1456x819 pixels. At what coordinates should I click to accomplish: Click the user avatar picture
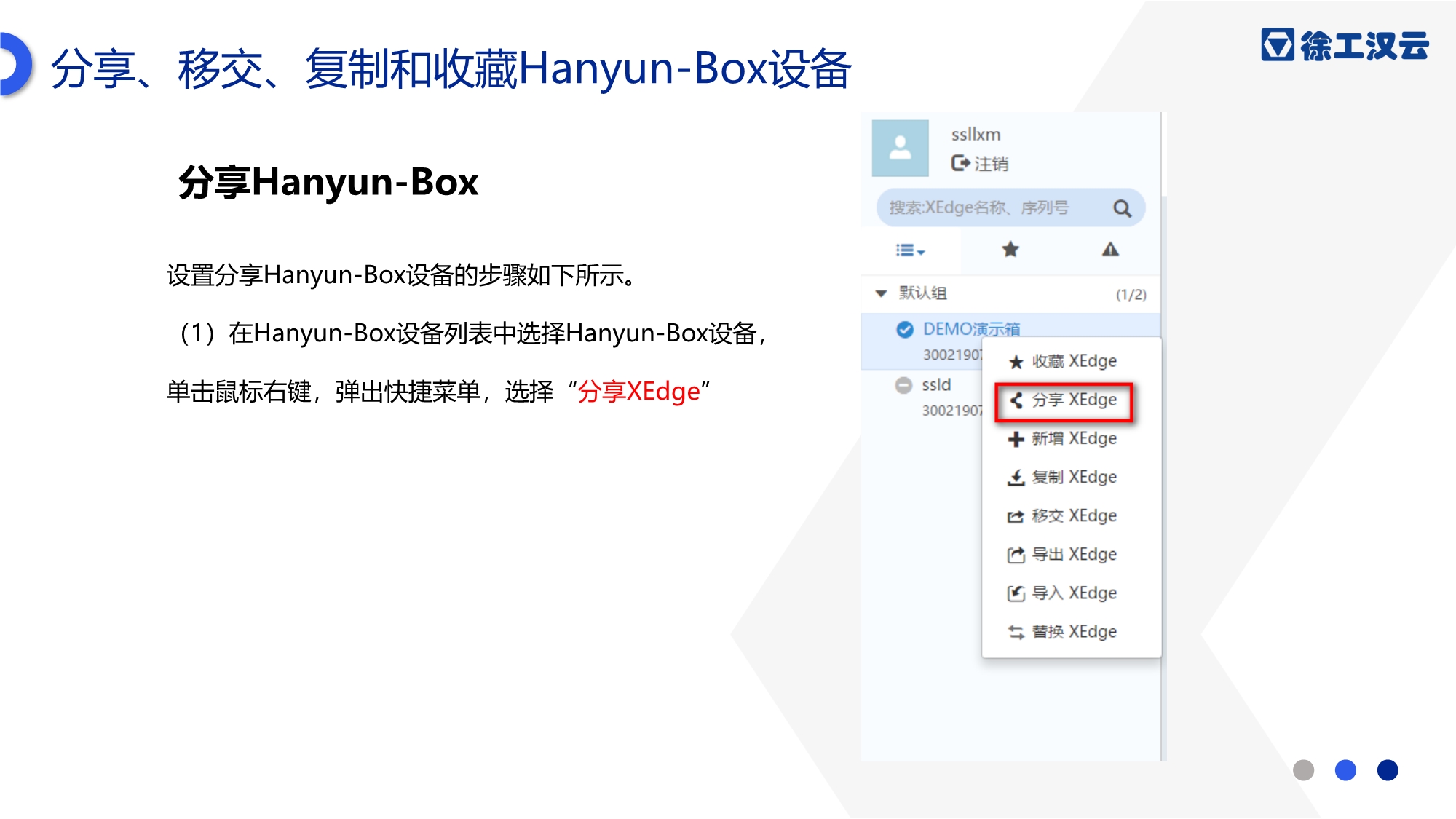pyautogui.click(x=901, y=149)
